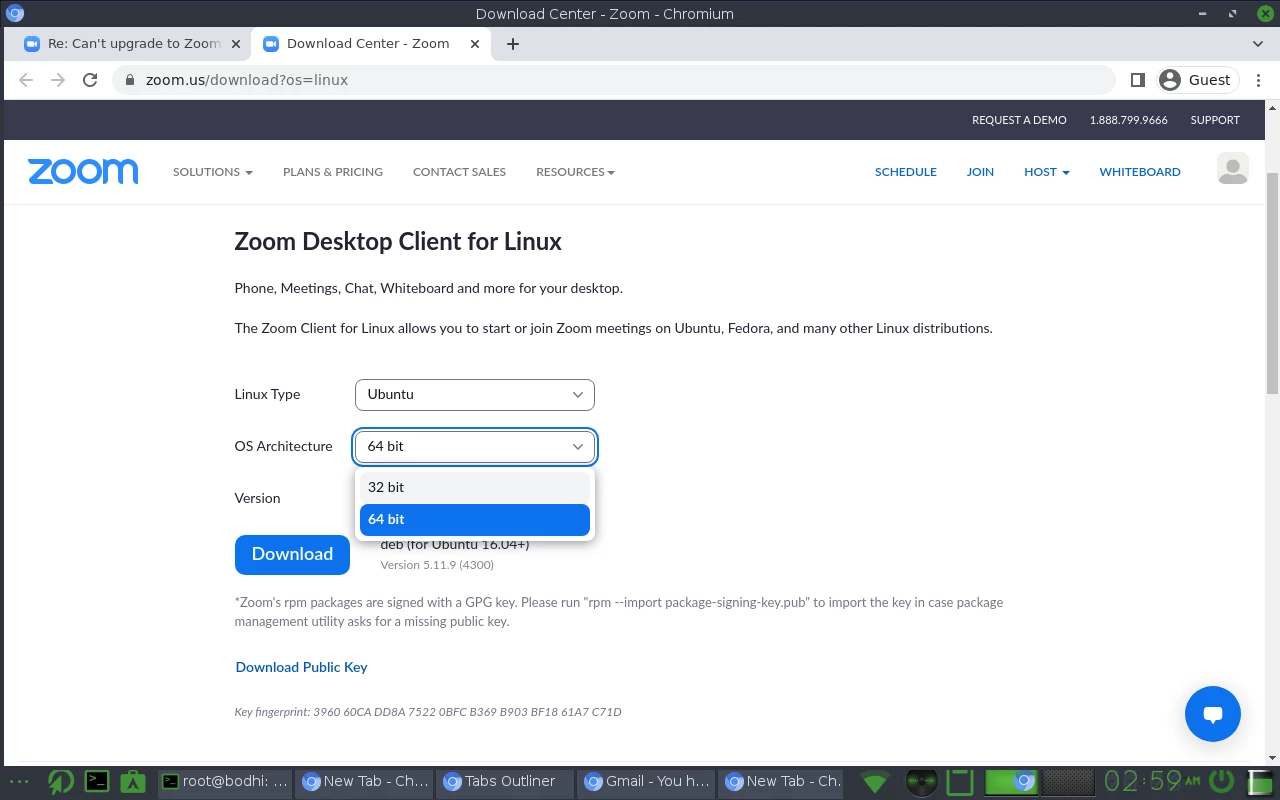Image resolution: width=1280 pixels, height=800 pixels.
Task: Click the page vertical scrollbar
Action: (1272, 282)
